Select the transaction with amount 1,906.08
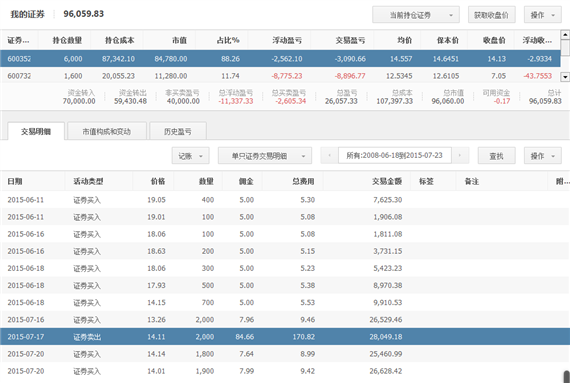 (x=284, y=217)
